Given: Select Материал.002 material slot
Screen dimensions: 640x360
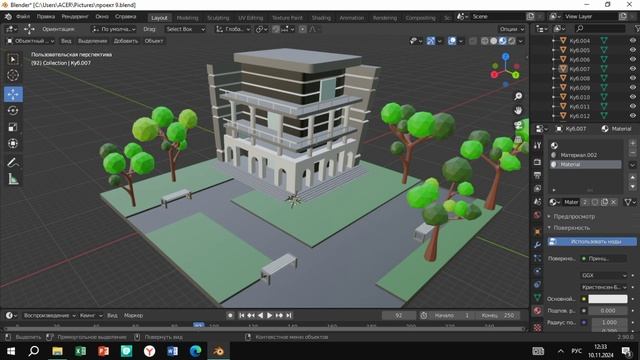Looking at the screenshot, I should (584, 155).
